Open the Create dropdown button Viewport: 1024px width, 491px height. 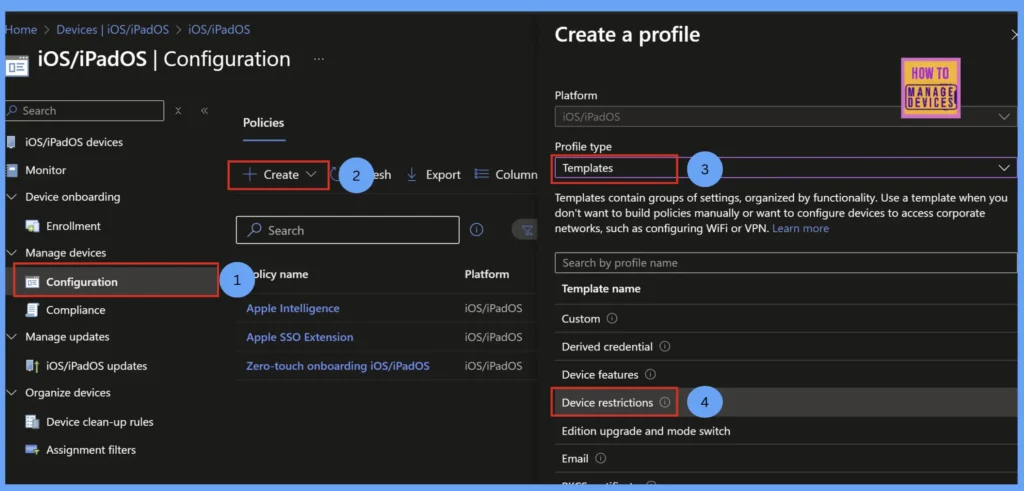click(279, 175)
